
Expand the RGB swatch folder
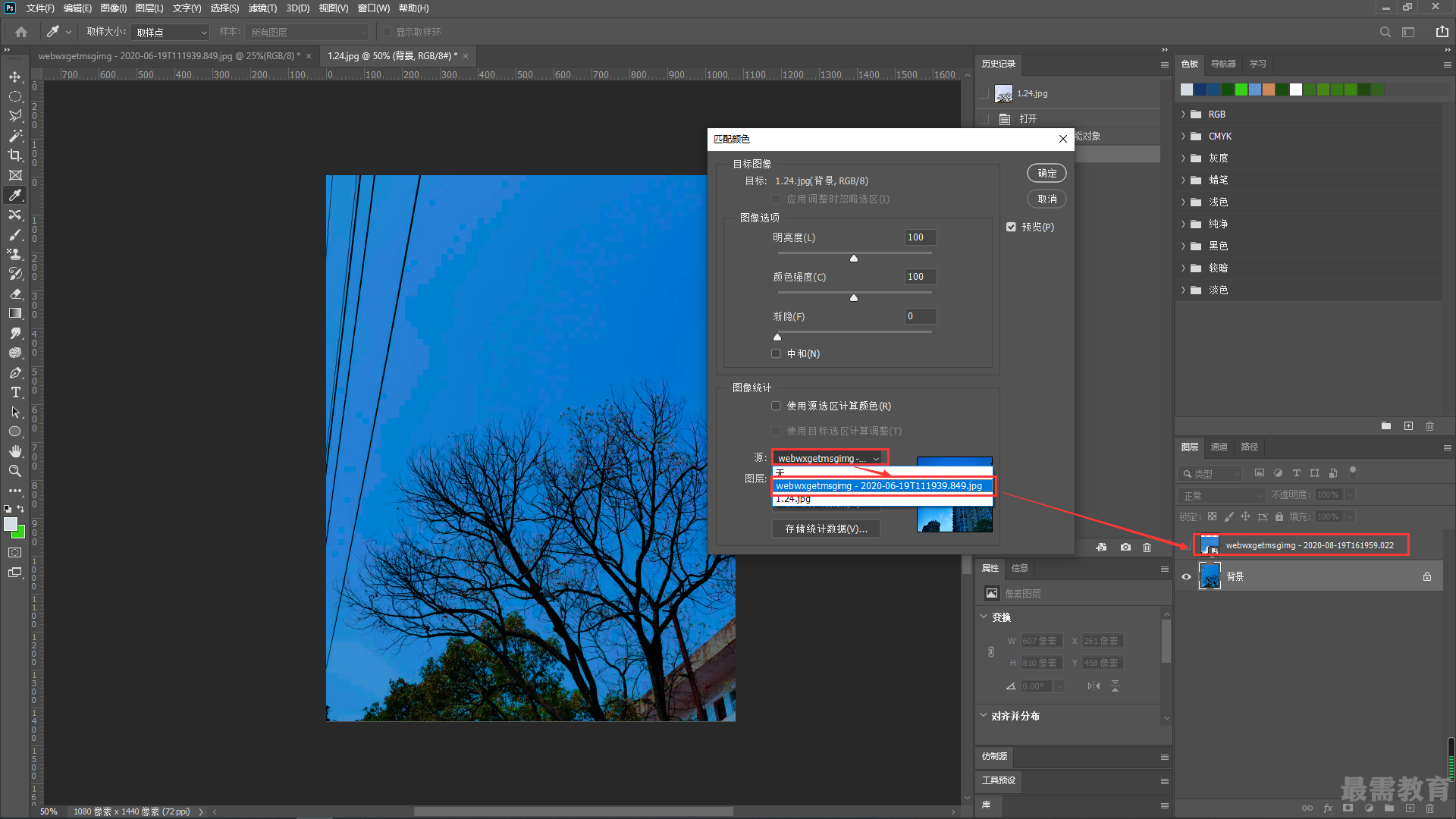1183,115
